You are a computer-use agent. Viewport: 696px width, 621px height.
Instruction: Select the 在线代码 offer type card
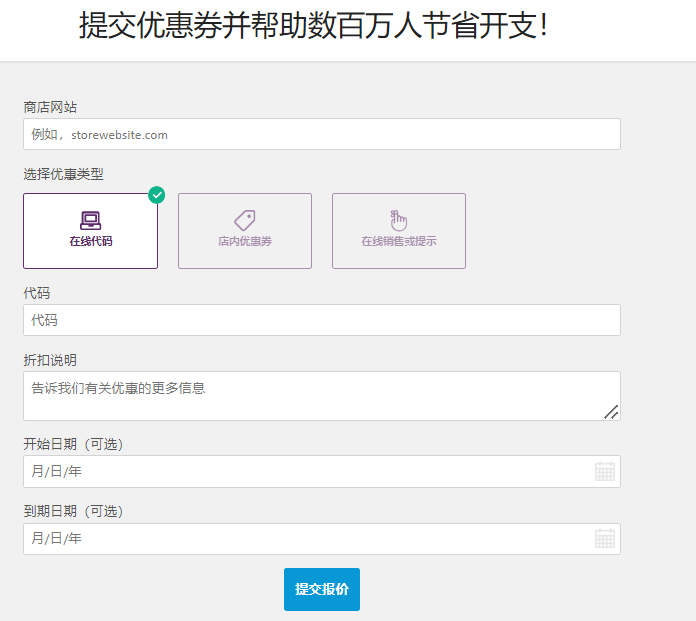click(x=91, y=231)
